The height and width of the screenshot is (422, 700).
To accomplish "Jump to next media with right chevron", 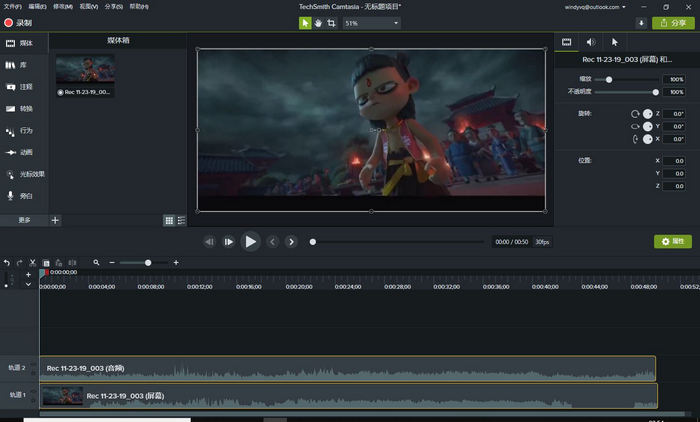I will (291, 242).
